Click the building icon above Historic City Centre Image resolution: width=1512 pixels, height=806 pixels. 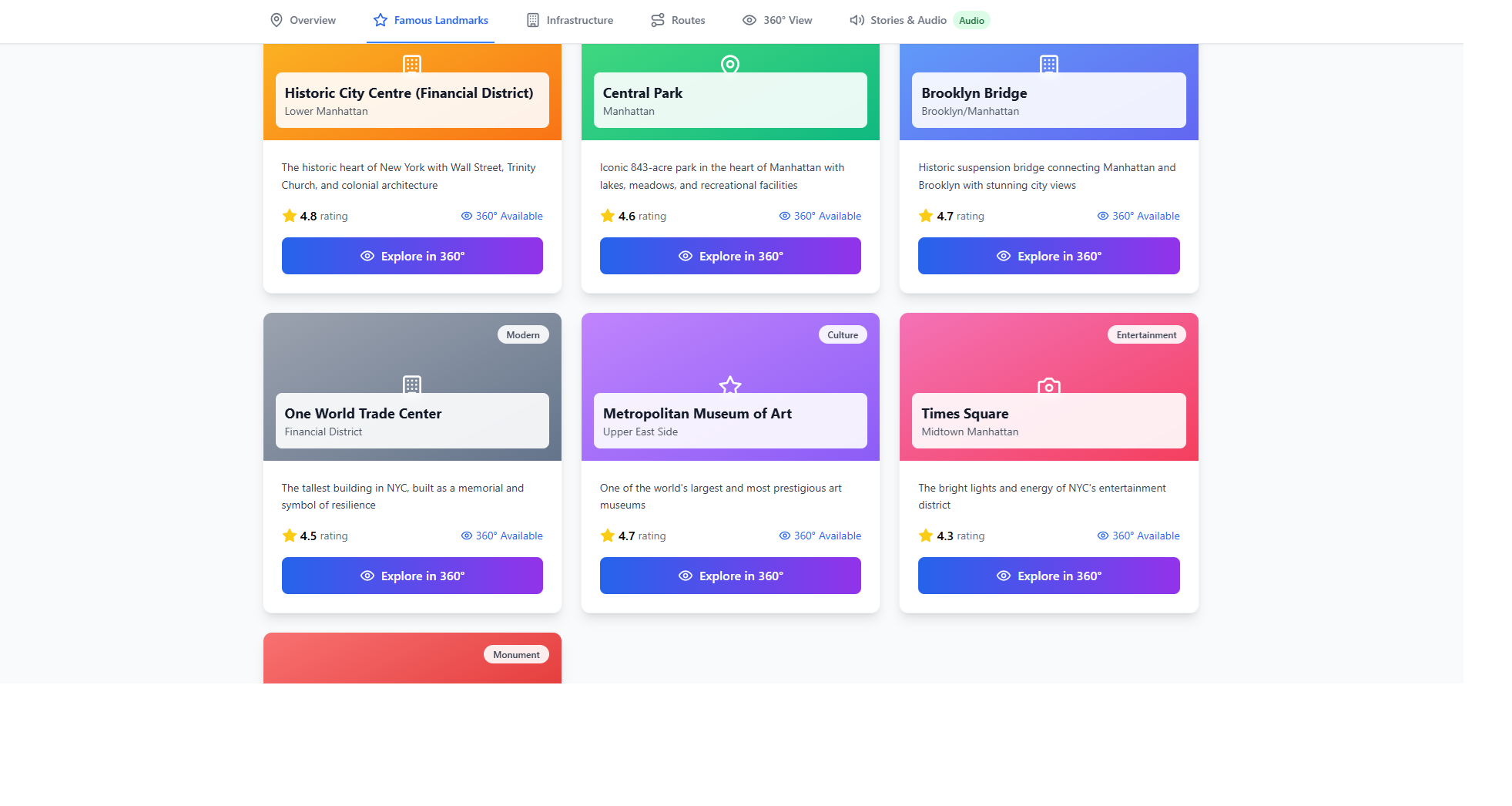pos(412,64)
